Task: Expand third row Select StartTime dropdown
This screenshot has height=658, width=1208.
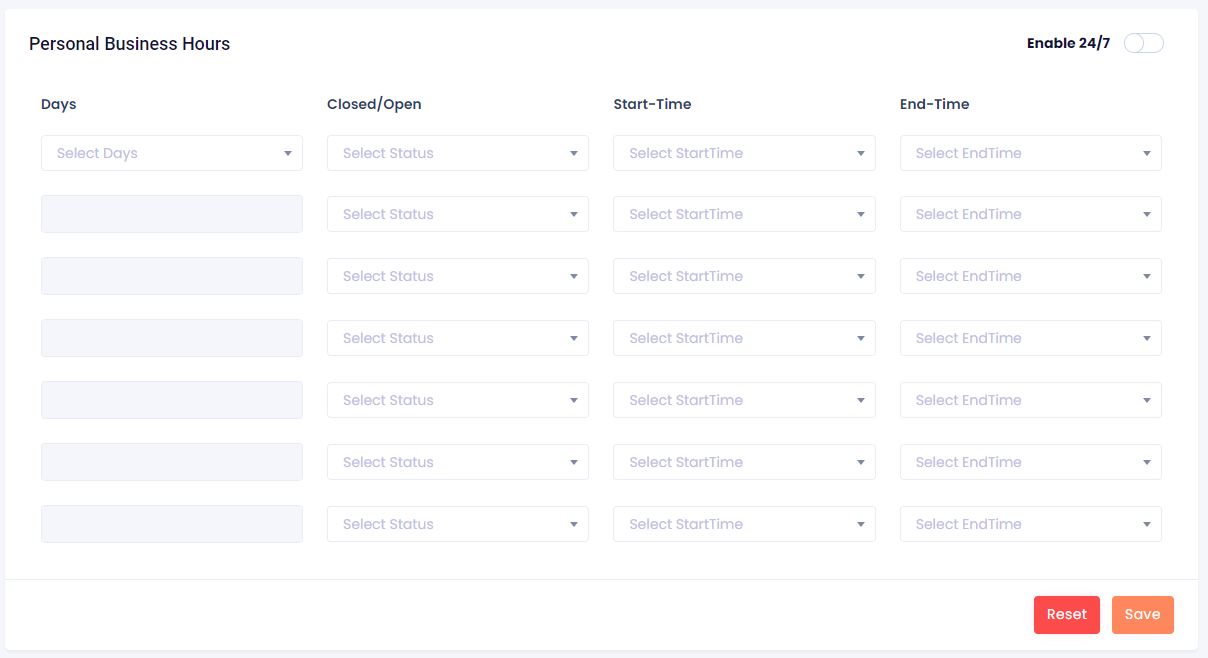Action: [x=743, y=276]
